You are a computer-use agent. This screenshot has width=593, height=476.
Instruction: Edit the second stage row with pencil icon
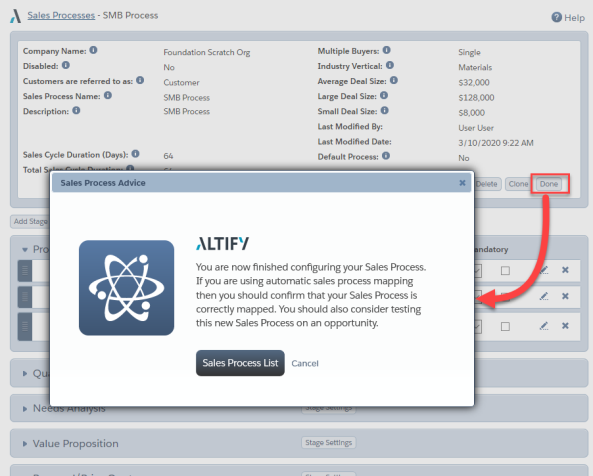coord(544,296)
